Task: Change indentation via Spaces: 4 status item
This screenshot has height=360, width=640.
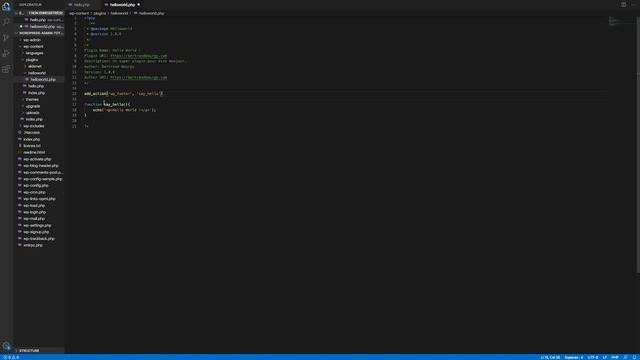Action: pos(573,357)
